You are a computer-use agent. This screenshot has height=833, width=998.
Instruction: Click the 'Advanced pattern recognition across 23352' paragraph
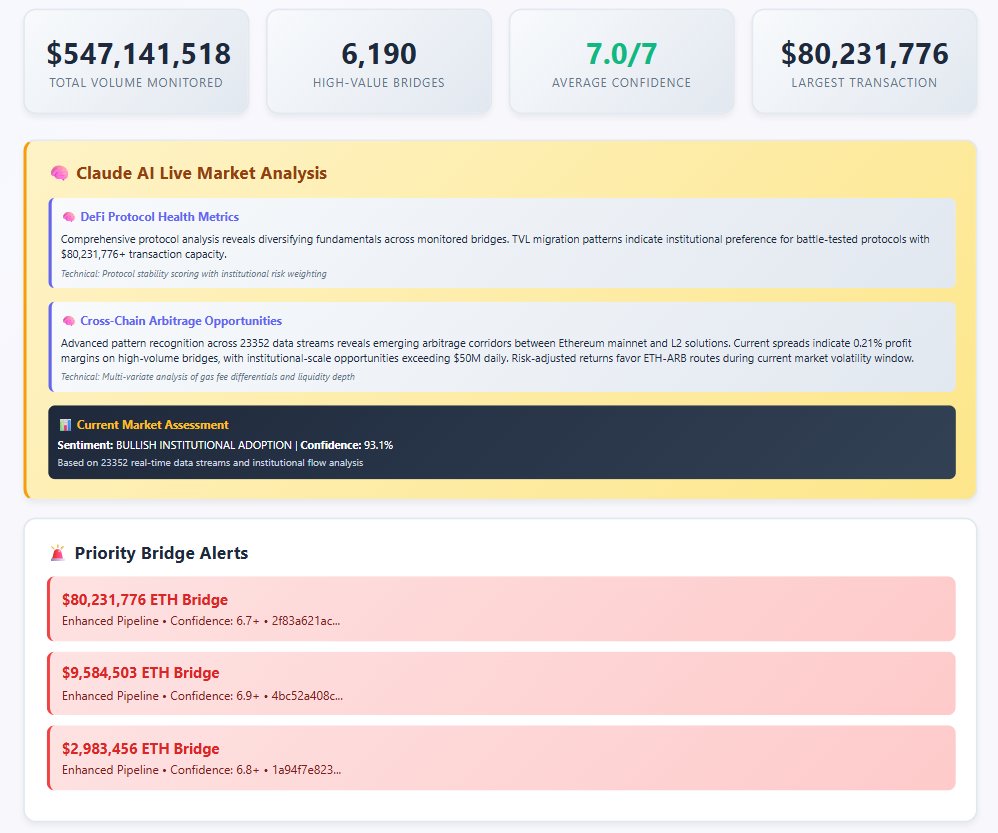tap(488, 351)
